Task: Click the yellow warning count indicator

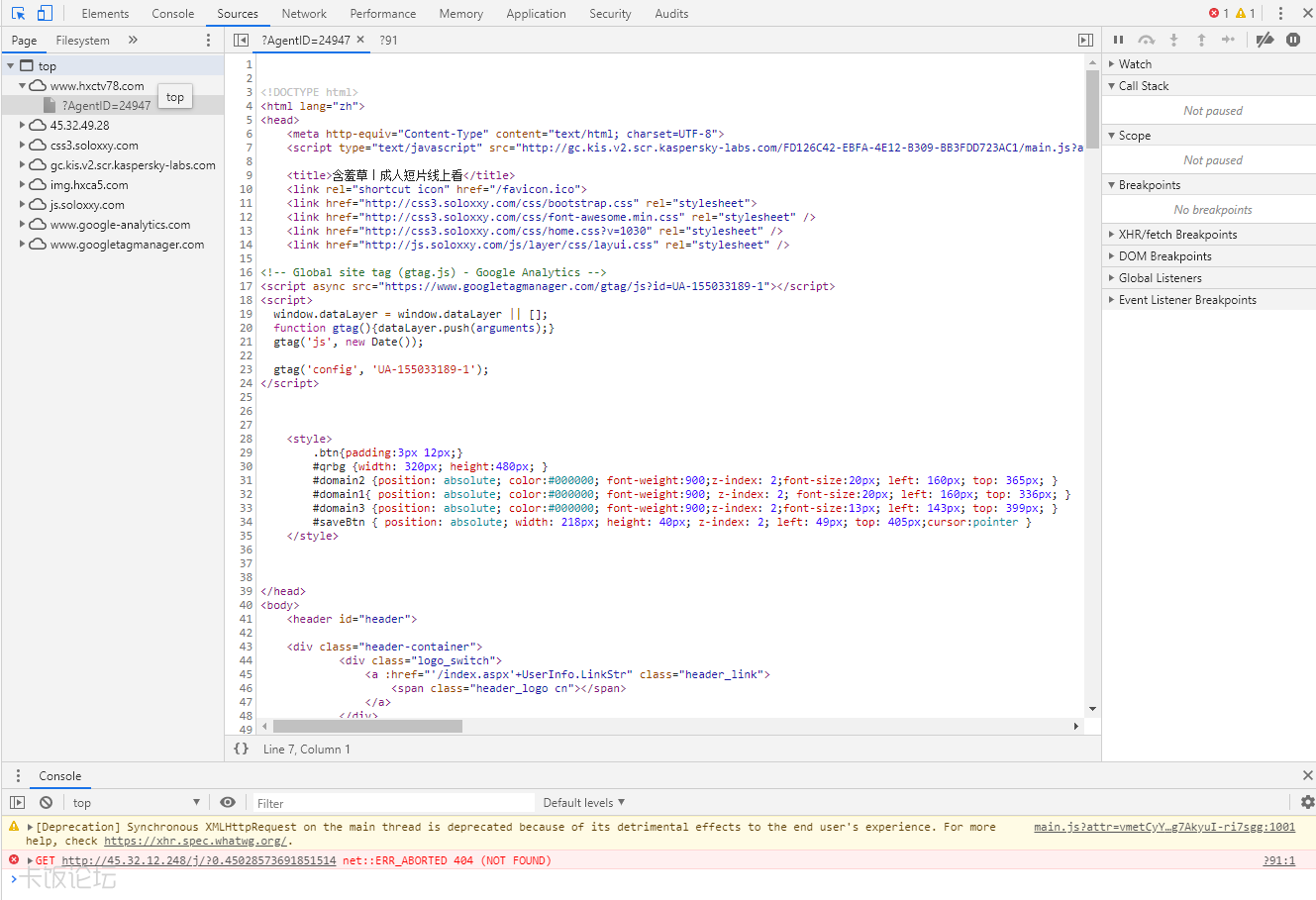Action: [1246, 13]
